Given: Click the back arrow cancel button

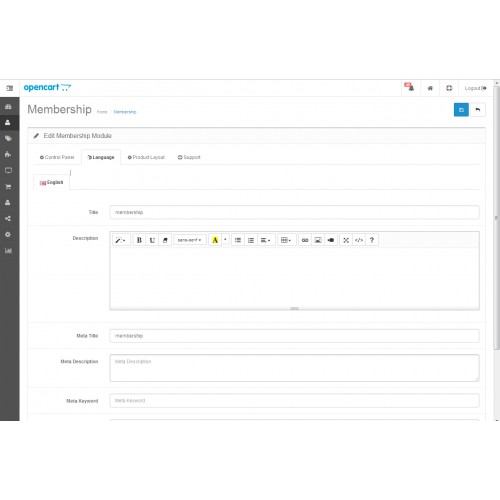Looking at the screenshot, I should click(478, 110).
